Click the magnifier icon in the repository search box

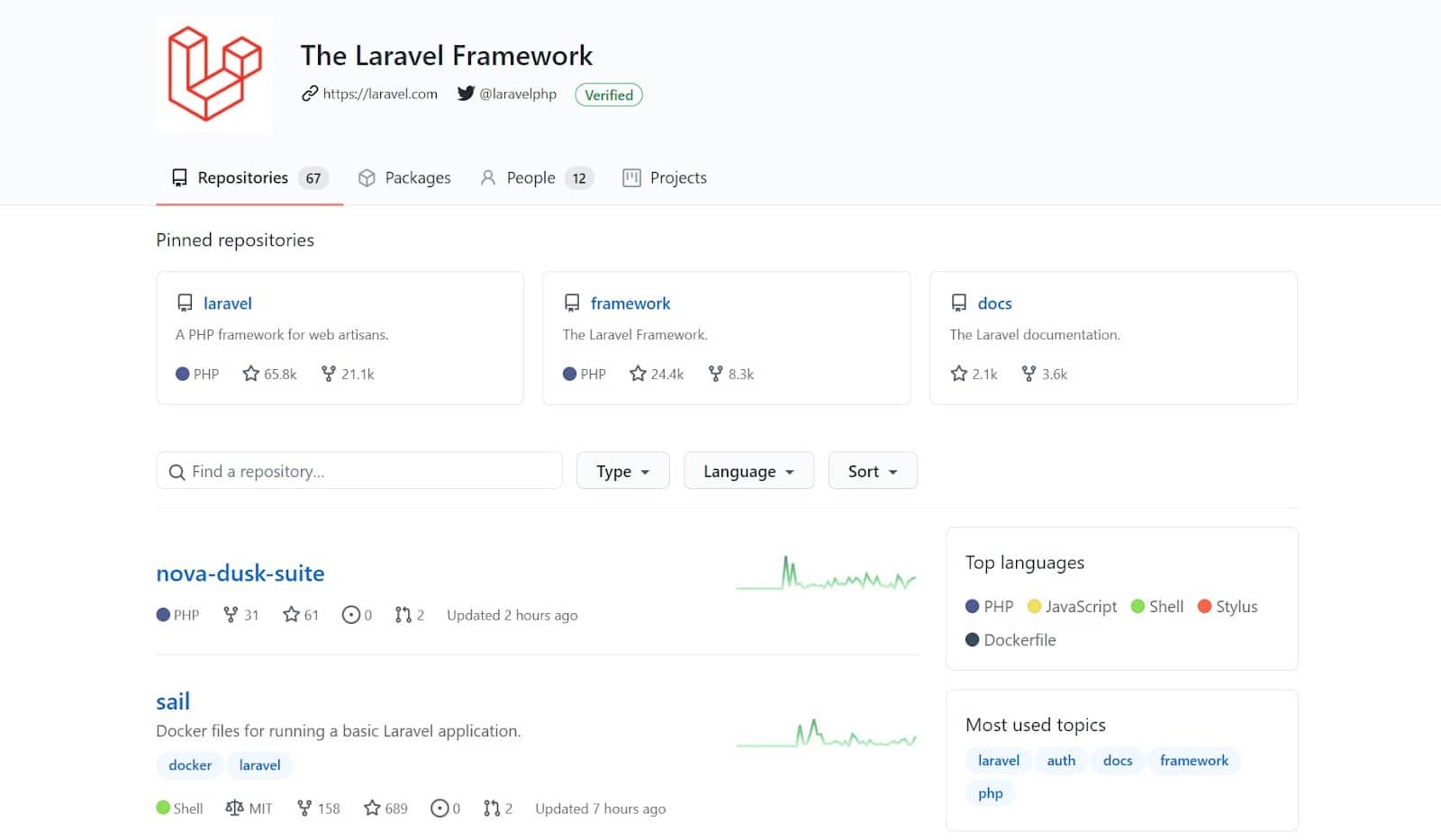177,471
